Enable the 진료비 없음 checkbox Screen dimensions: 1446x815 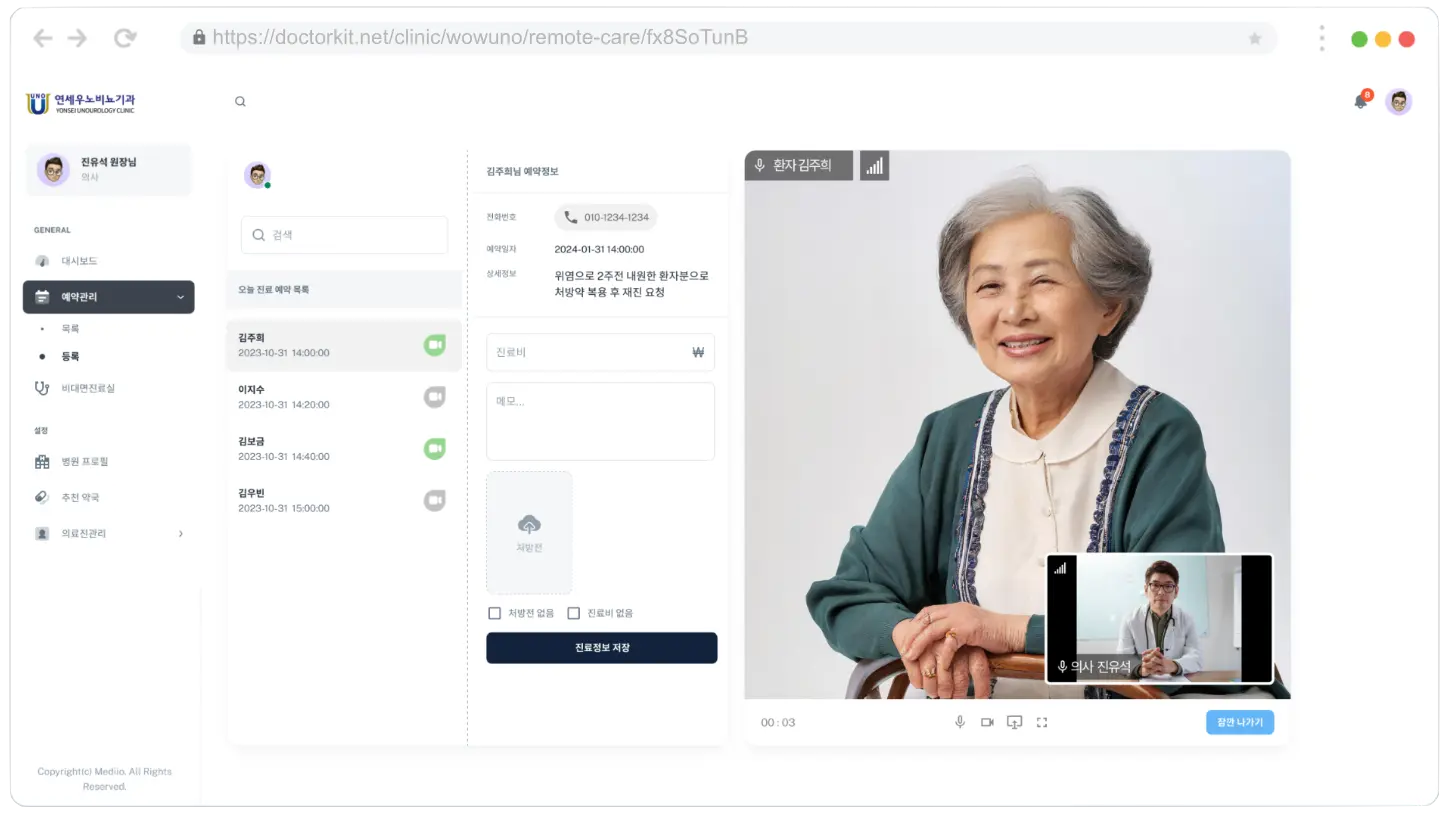[x=573, y=613]
